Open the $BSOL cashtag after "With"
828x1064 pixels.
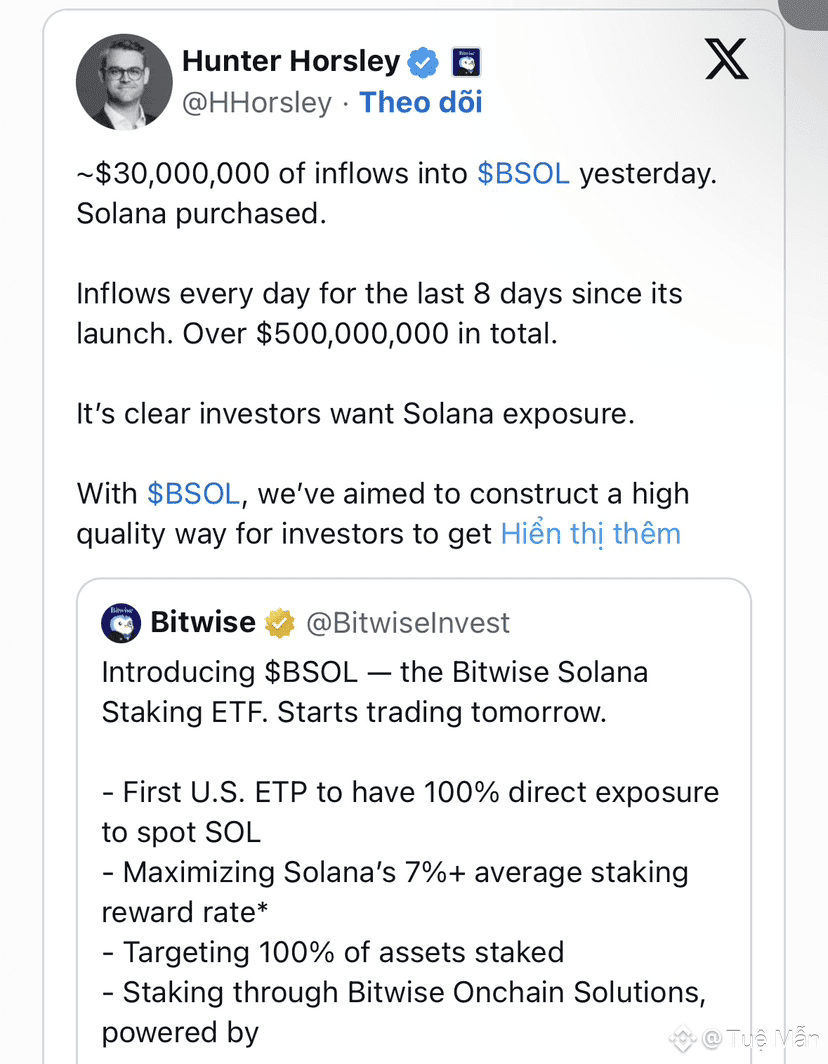[193, 494]
